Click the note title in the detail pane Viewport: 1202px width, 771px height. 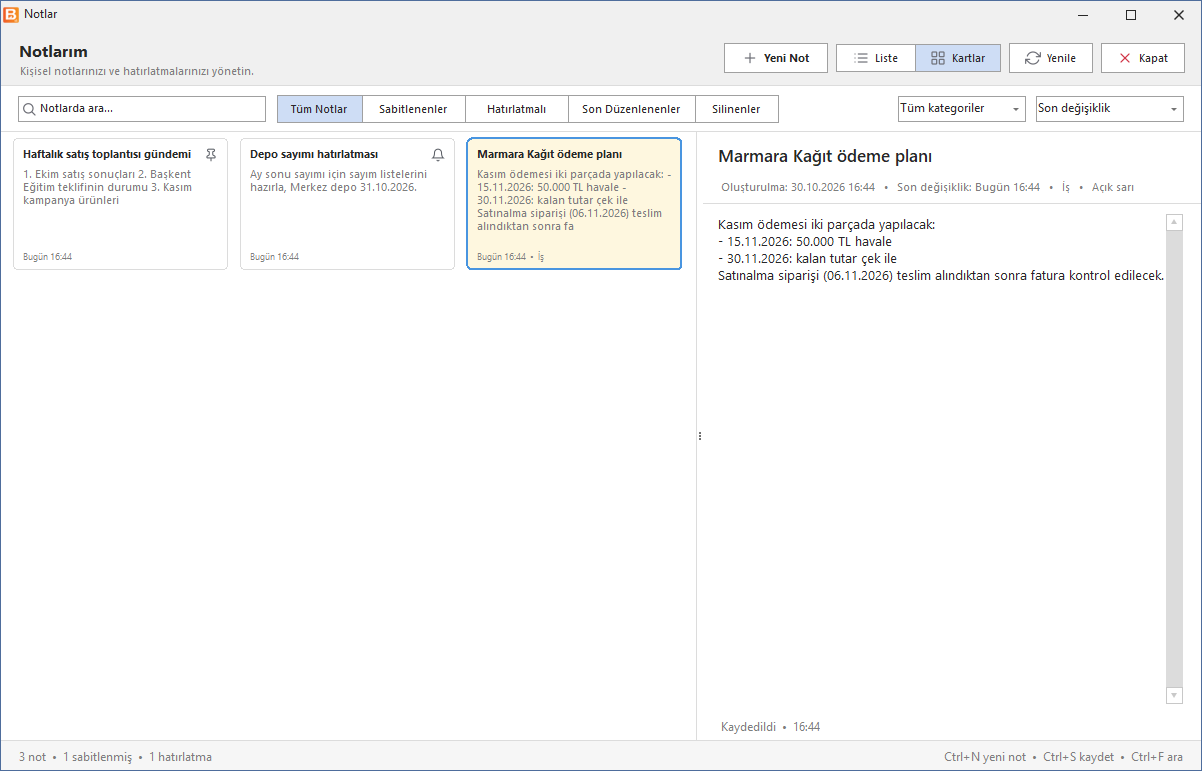[x=825, y=157]
